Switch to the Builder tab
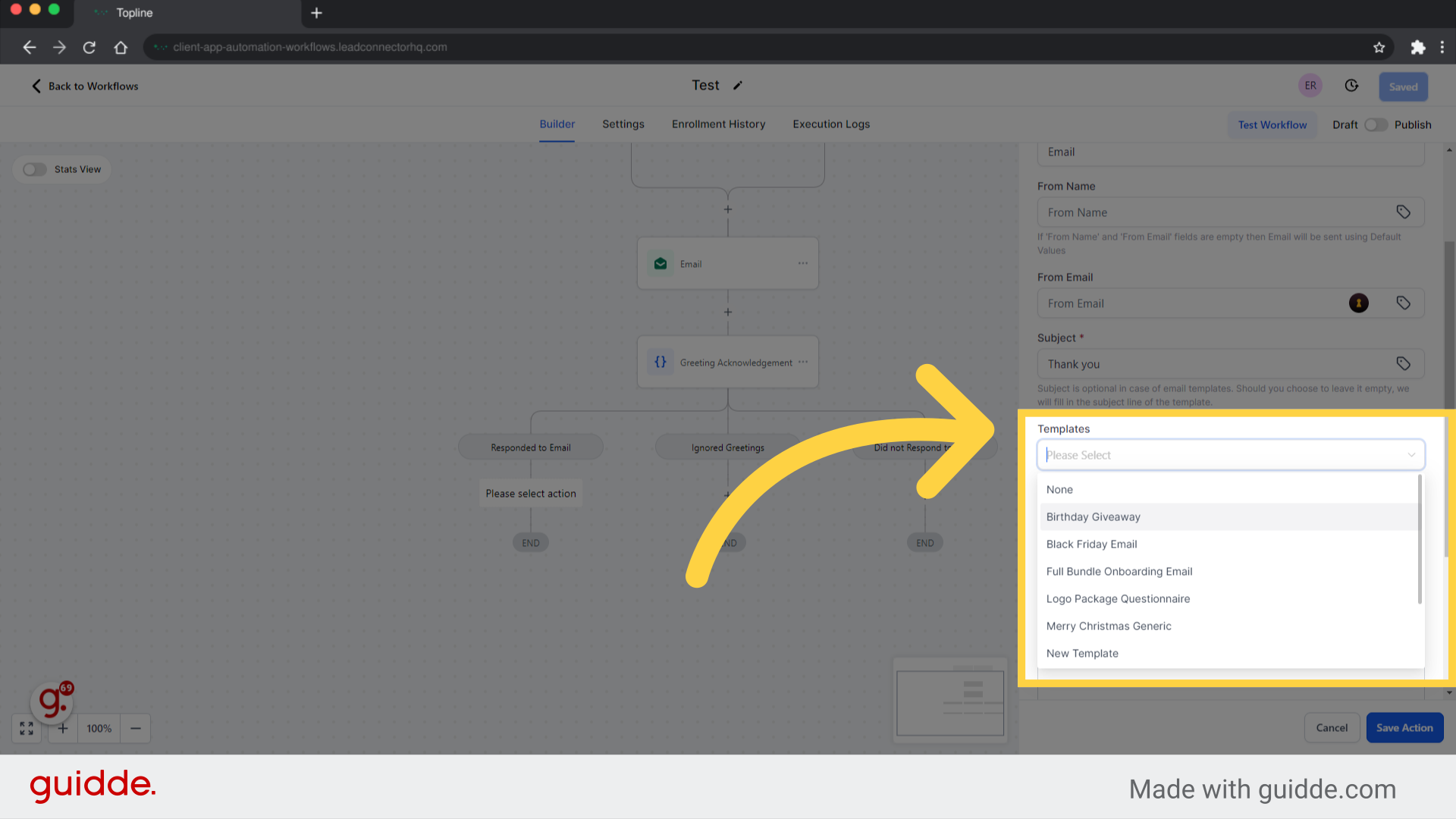Viewport: 1456px width, 819px height. coord(557,124)
